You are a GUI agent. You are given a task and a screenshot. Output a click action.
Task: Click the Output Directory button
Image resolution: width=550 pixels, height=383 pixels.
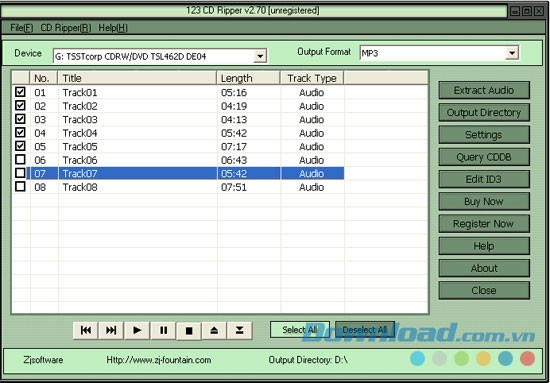[x=484, y=113]
